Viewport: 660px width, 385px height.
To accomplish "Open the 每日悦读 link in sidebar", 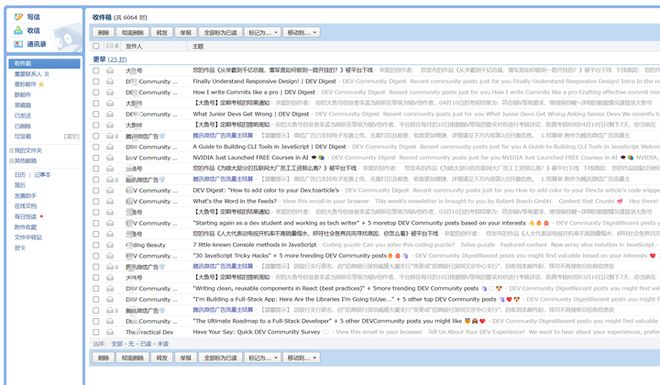I will [x=25, y=217].
